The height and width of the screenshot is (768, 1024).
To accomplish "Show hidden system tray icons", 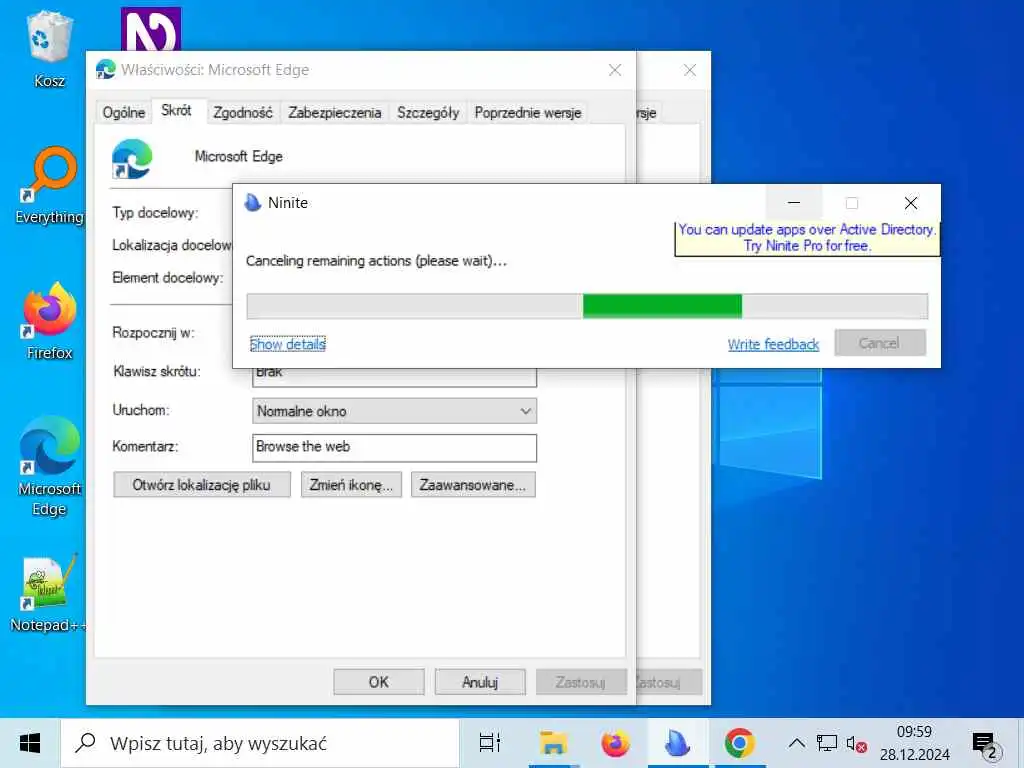I will coord(796,743).
